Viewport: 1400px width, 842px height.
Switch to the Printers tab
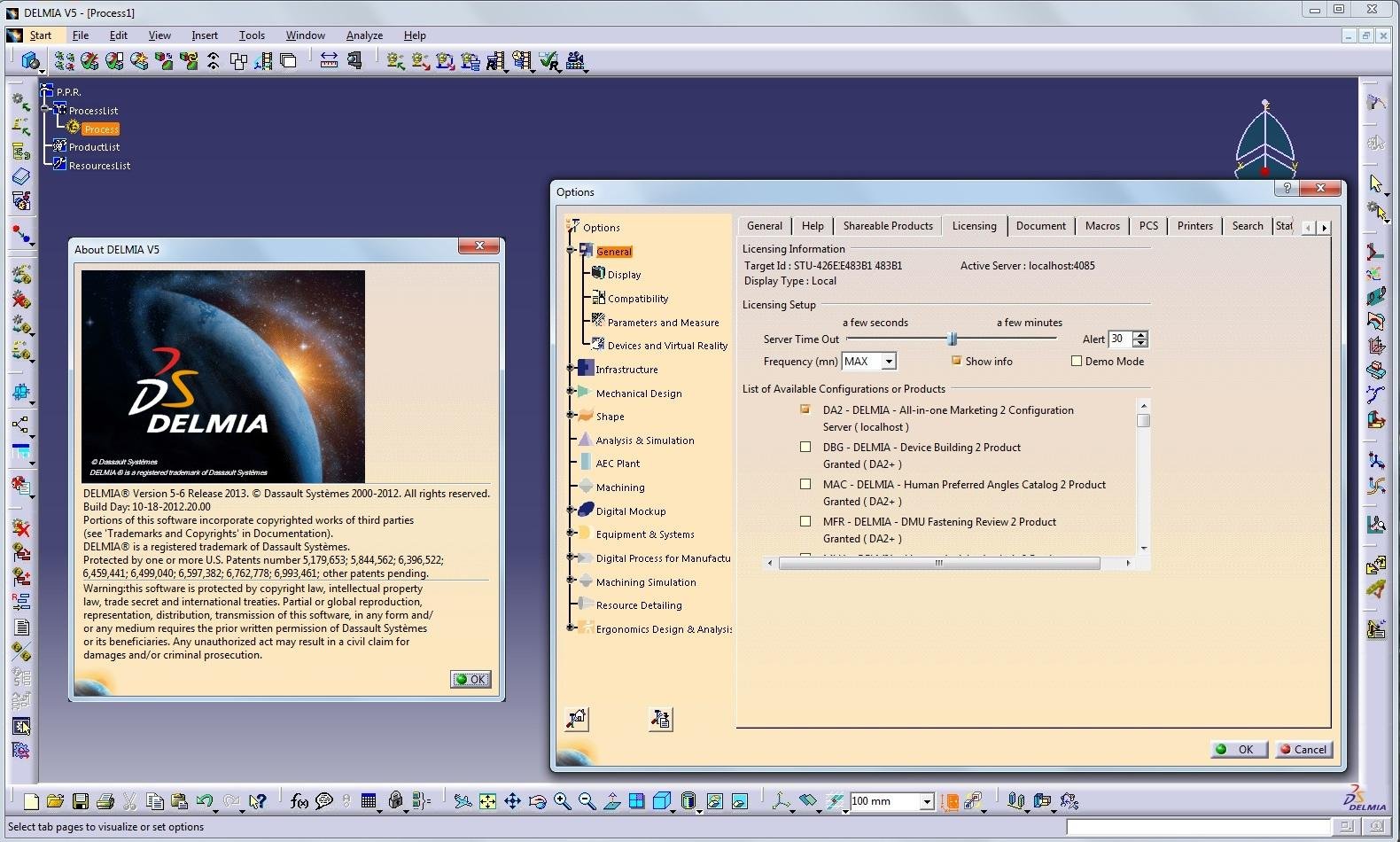1194,226
